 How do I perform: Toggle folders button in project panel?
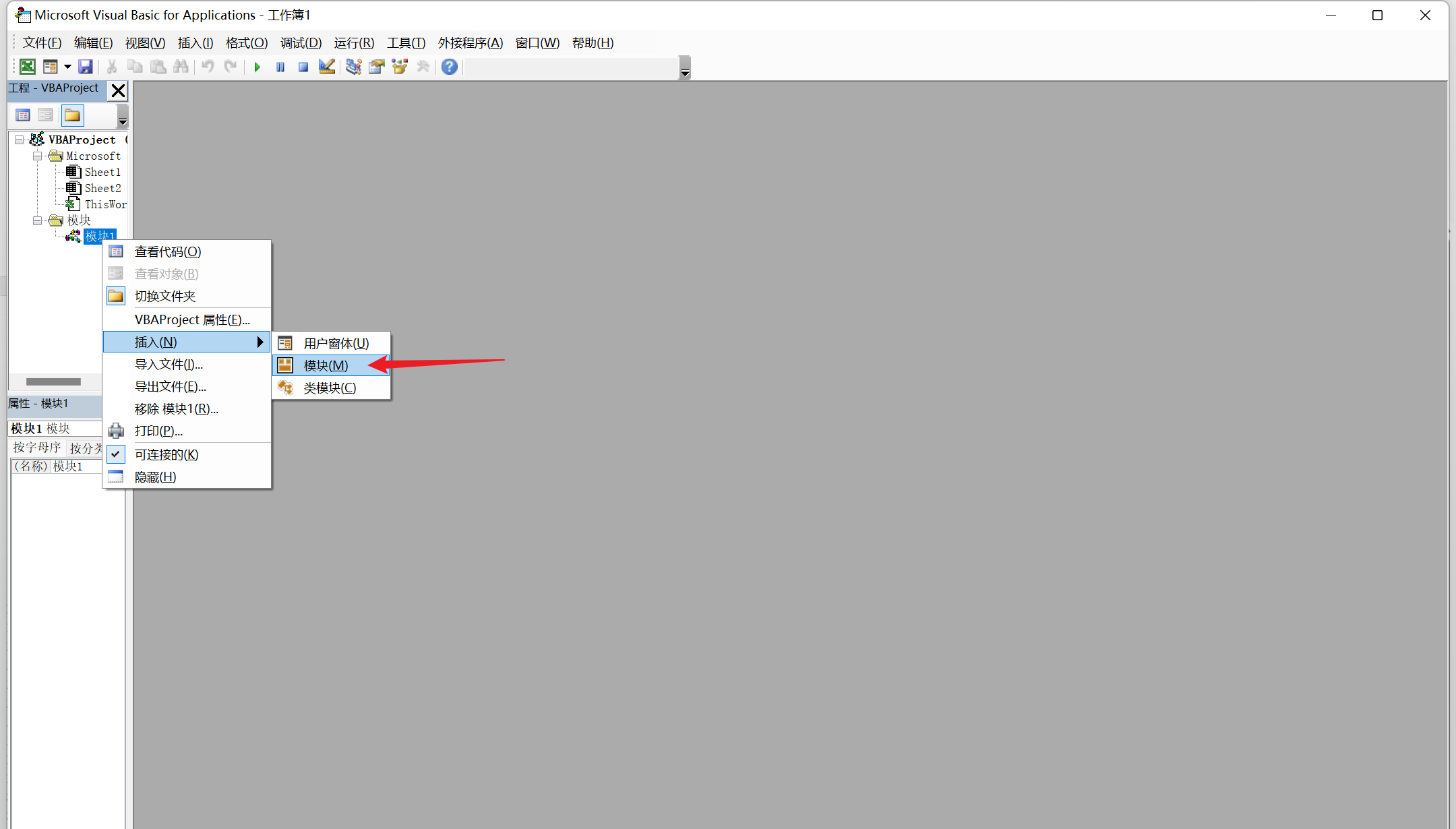tap(72, 116)
